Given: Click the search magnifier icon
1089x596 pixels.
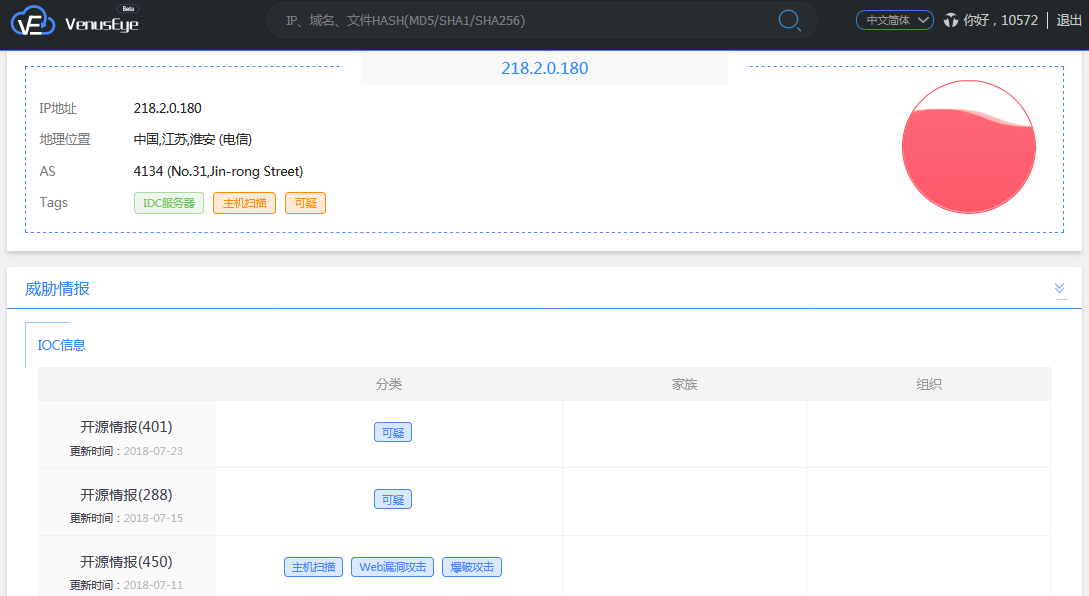Looking at the screenshot, I should click(x=789, y=20).
